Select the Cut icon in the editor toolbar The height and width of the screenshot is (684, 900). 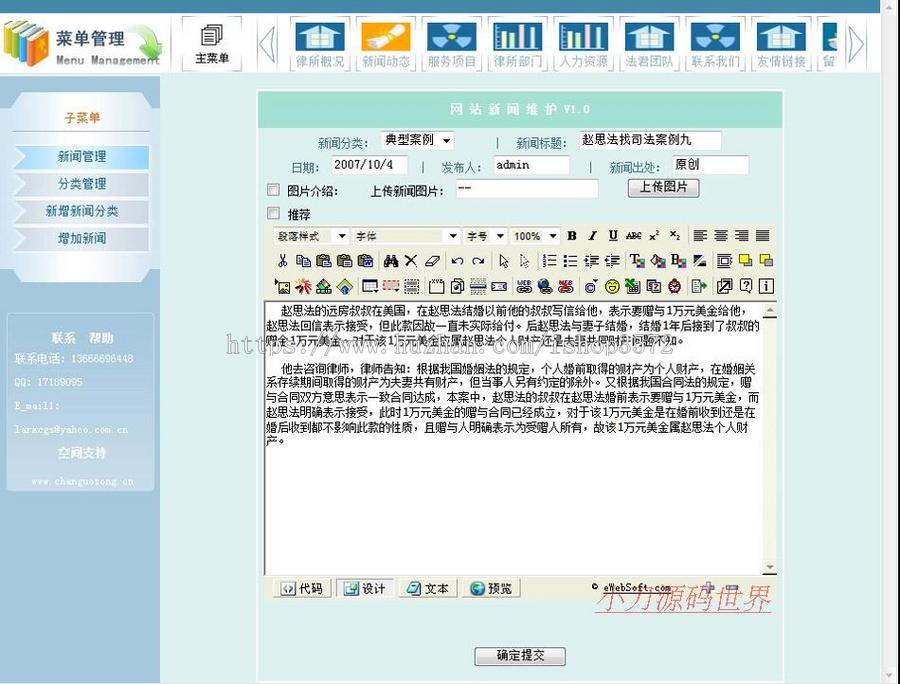click(282, 260)
